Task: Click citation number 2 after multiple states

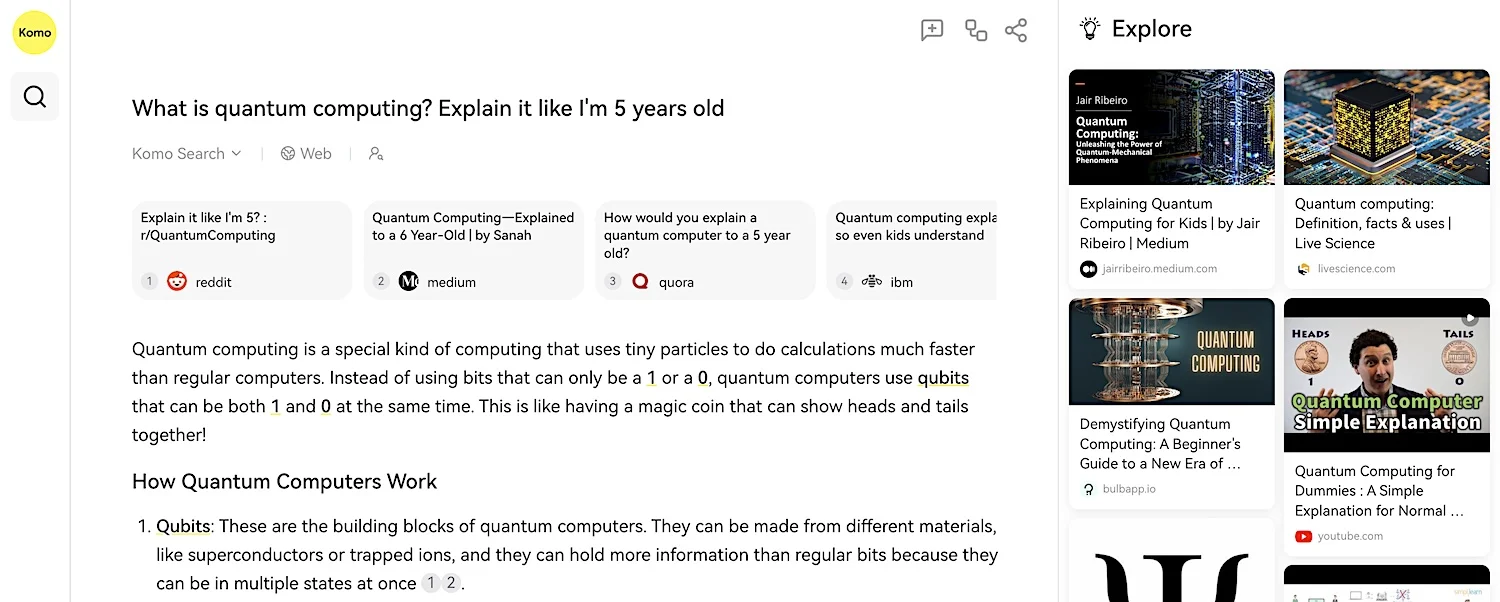Action: pos(451,584)
